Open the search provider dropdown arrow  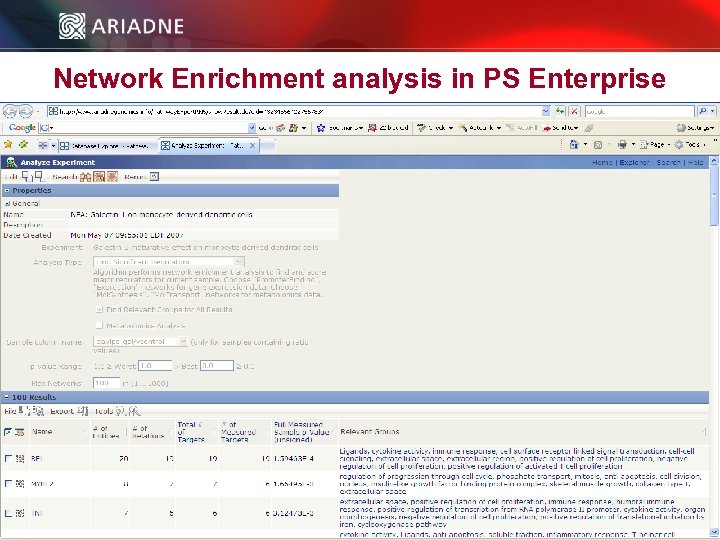tap(713, 111)
